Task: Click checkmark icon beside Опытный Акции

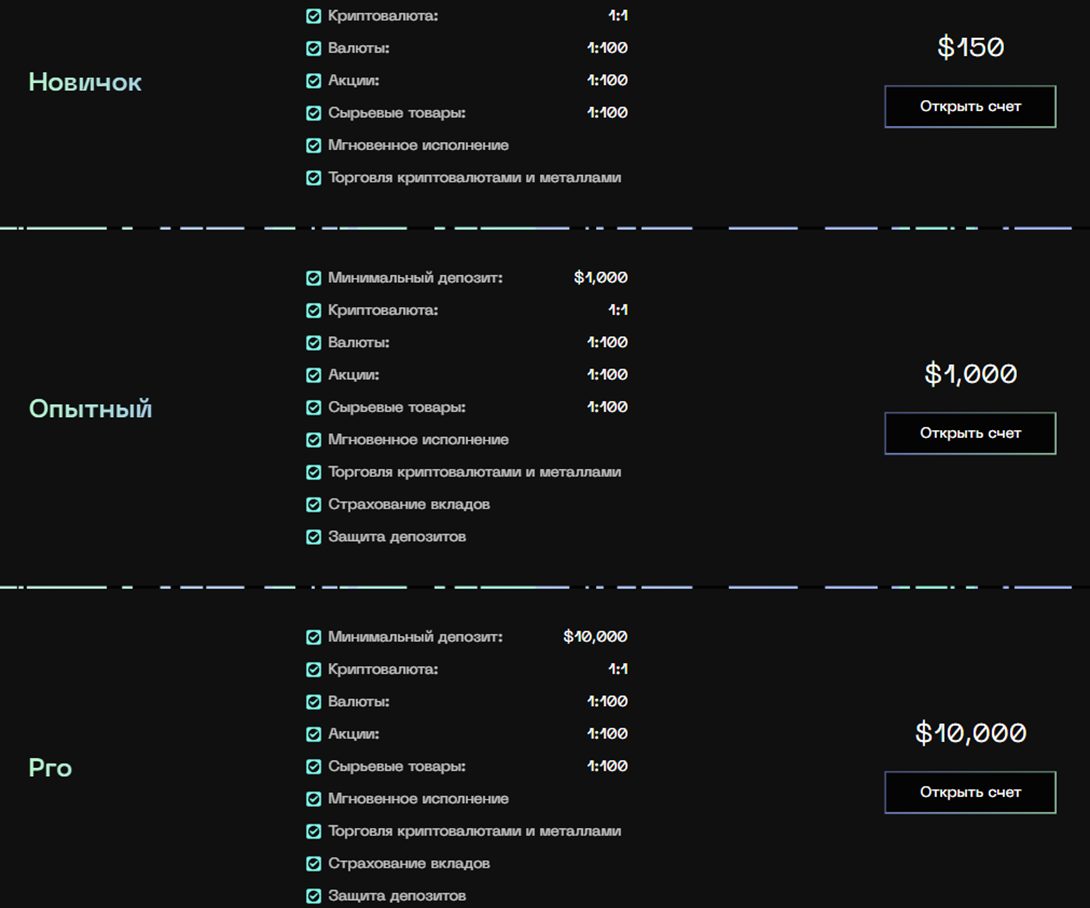Action: click(314, 375)
